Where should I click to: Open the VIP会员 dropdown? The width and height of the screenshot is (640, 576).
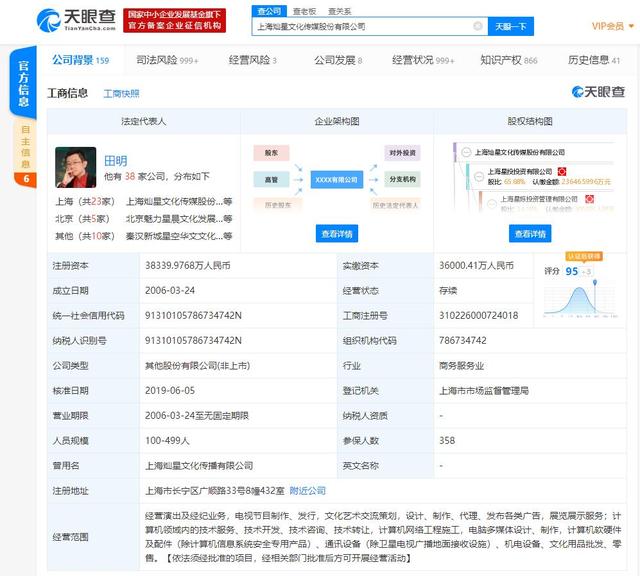point(613,27)
